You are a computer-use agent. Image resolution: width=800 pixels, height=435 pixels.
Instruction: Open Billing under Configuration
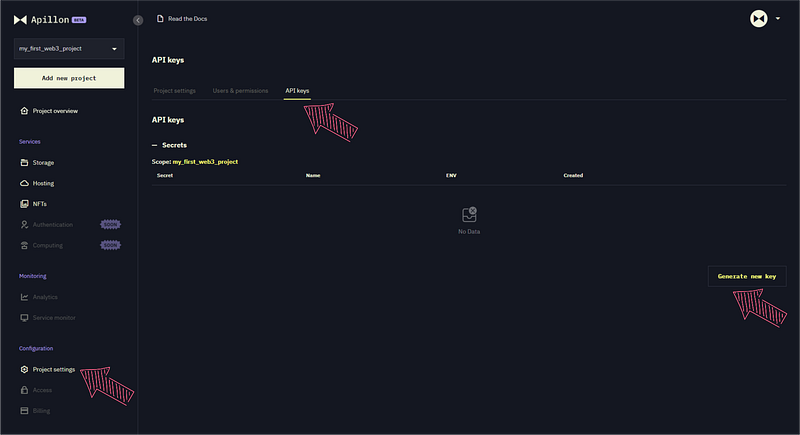[x=41, y=411]
